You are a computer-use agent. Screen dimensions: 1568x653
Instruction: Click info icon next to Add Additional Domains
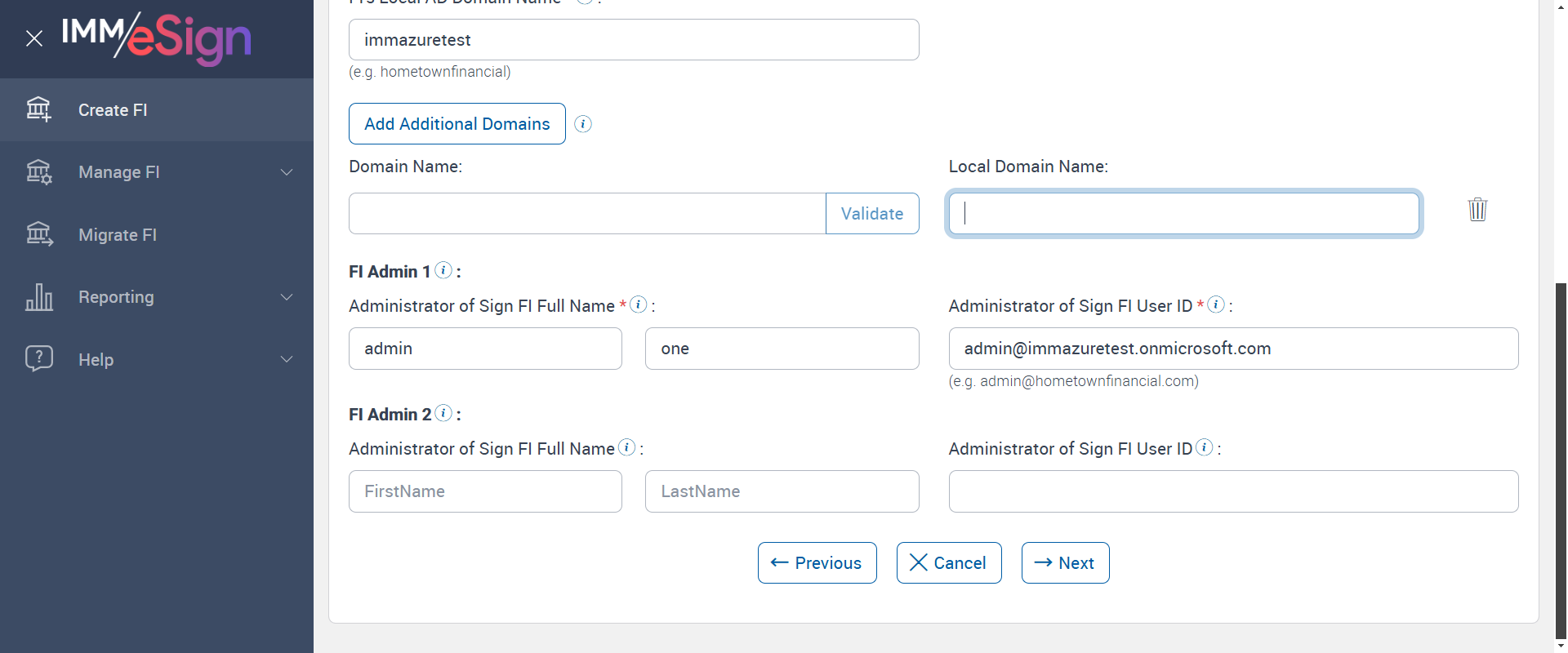(x=583, y=124)
